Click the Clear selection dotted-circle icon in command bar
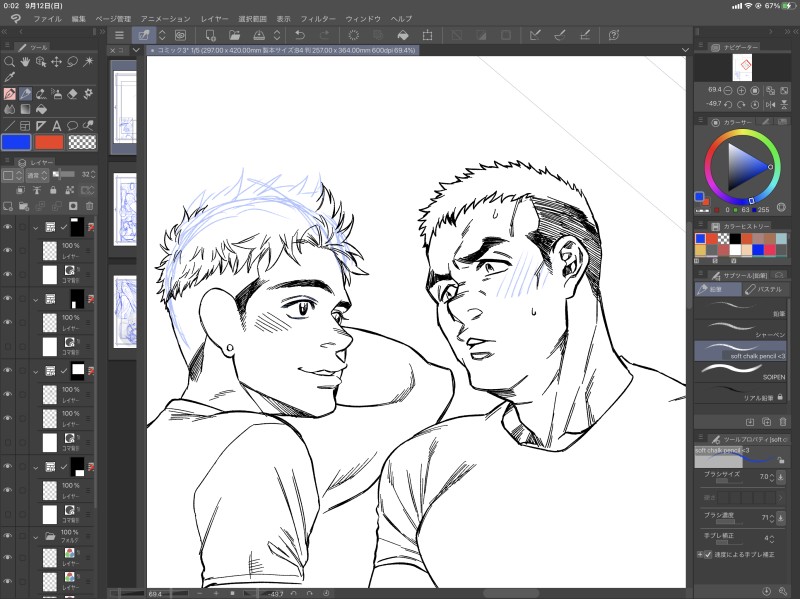This screenshot has width=800, height=599. (353, 35)
